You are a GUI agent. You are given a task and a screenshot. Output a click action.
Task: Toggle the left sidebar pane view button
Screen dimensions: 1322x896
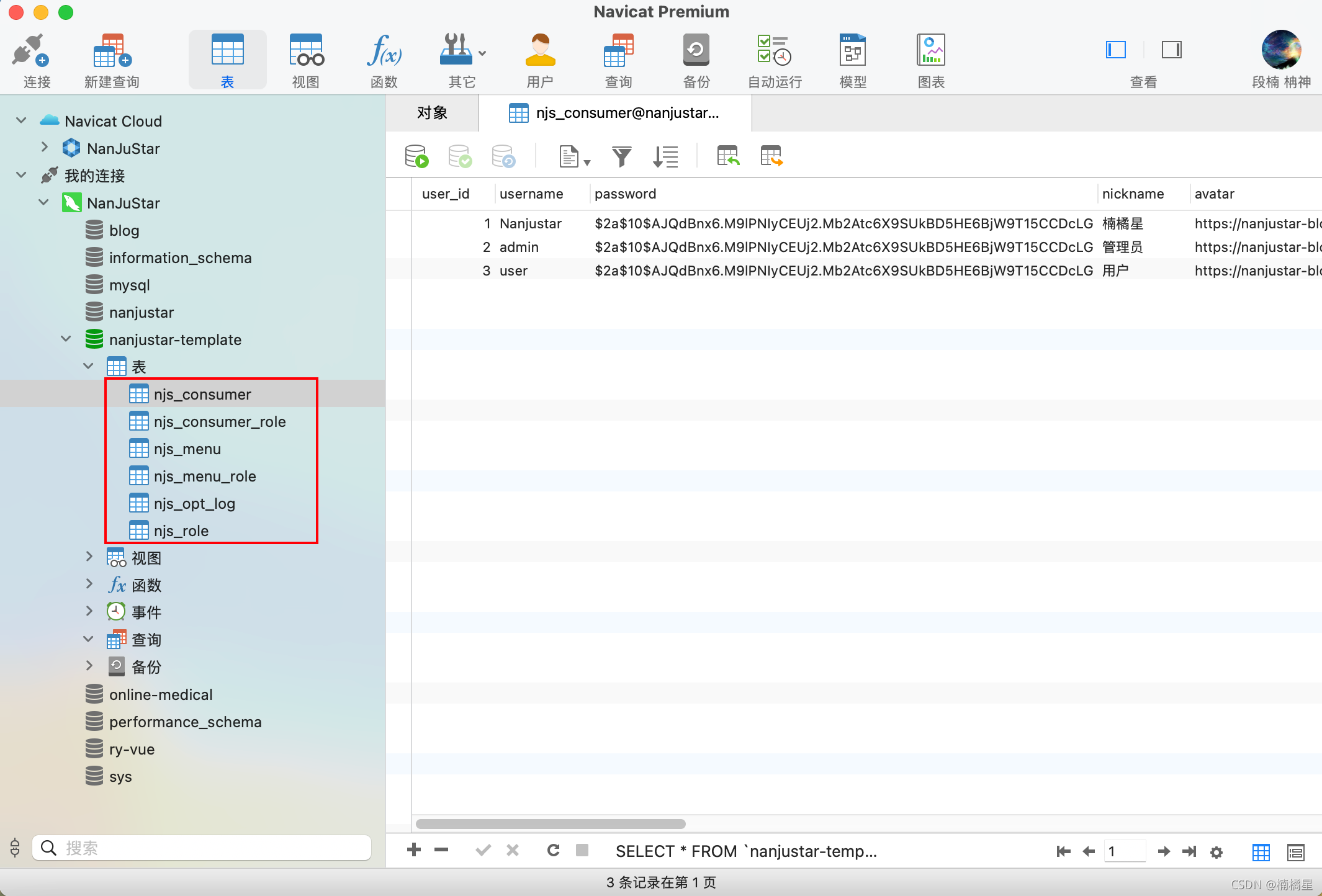pyautogui.click(x=1116, y=50)
